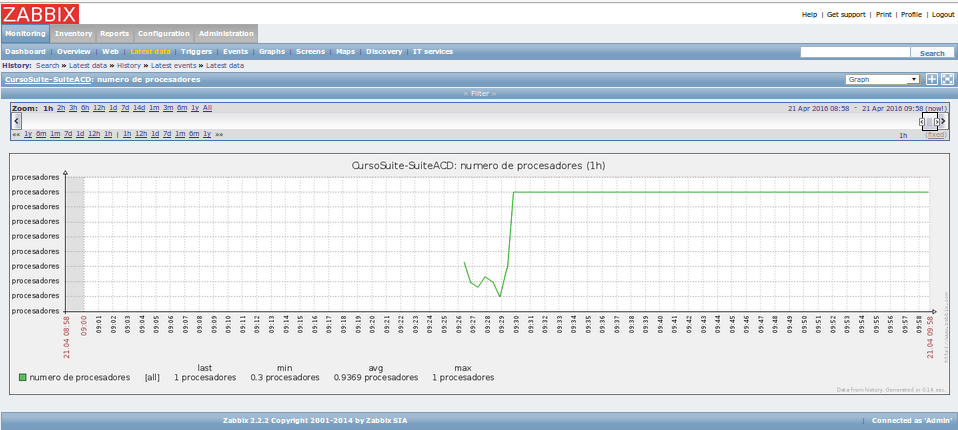Open the Reports tab

click(114, 34)
